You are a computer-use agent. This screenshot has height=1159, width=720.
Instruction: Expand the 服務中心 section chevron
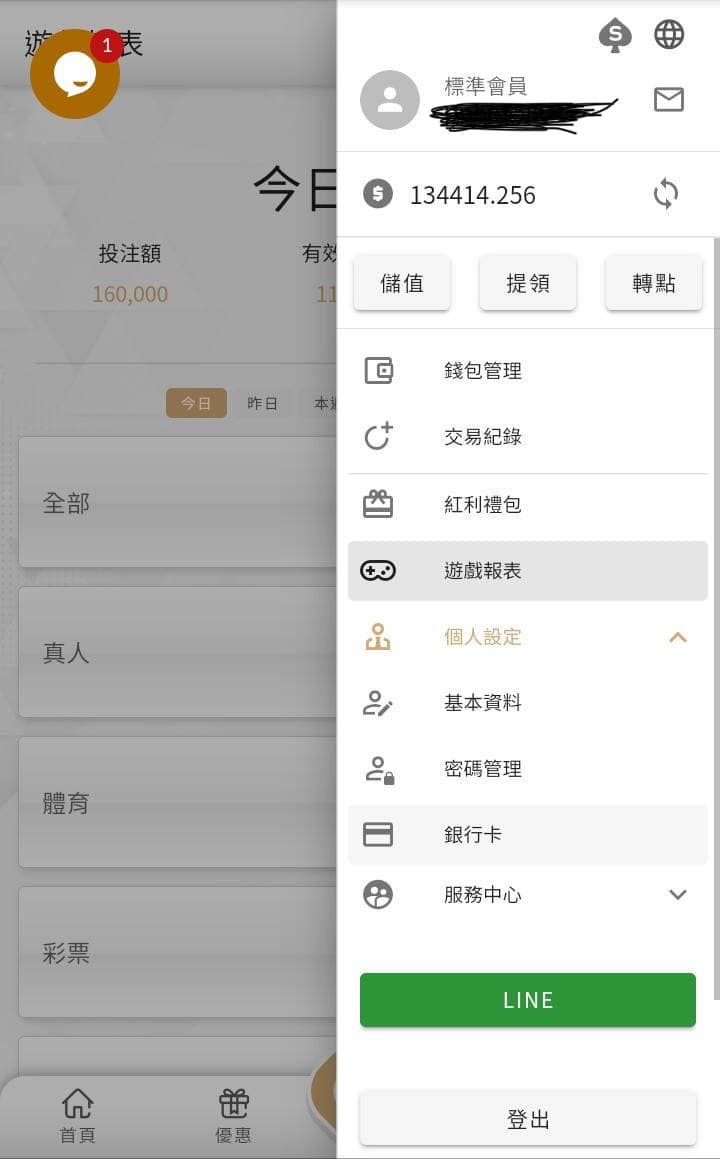tap(678, 894)
